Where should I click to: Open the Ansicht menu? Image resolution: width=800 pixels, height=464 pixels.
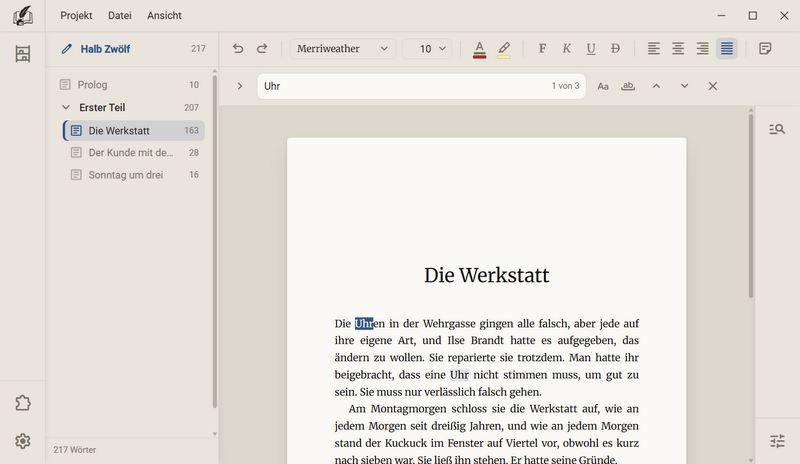164,16
